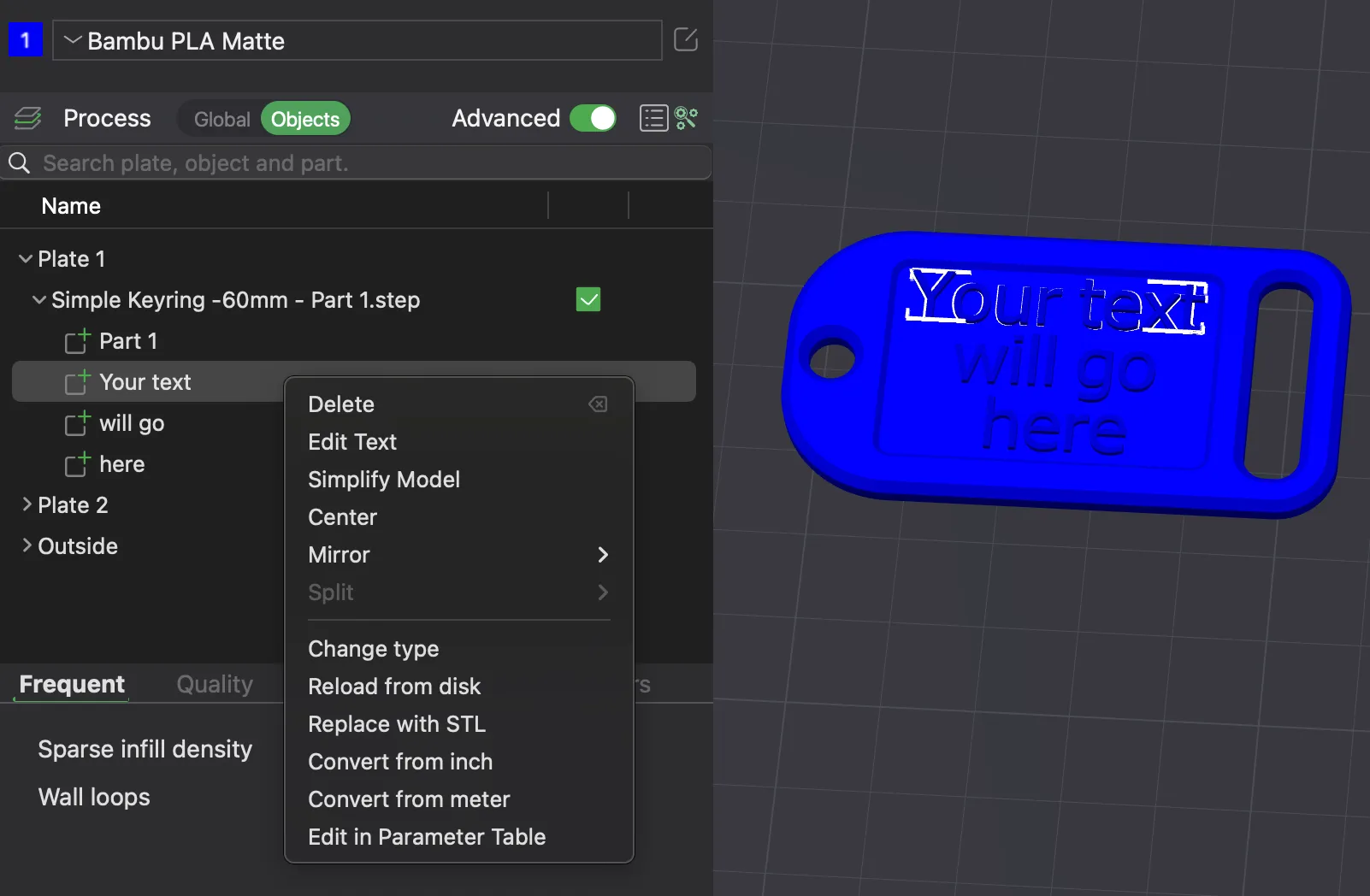Select Edit Text from the context menu
Image resolution: width=1370 pixels, height=896 pixels.
point(351,442)
